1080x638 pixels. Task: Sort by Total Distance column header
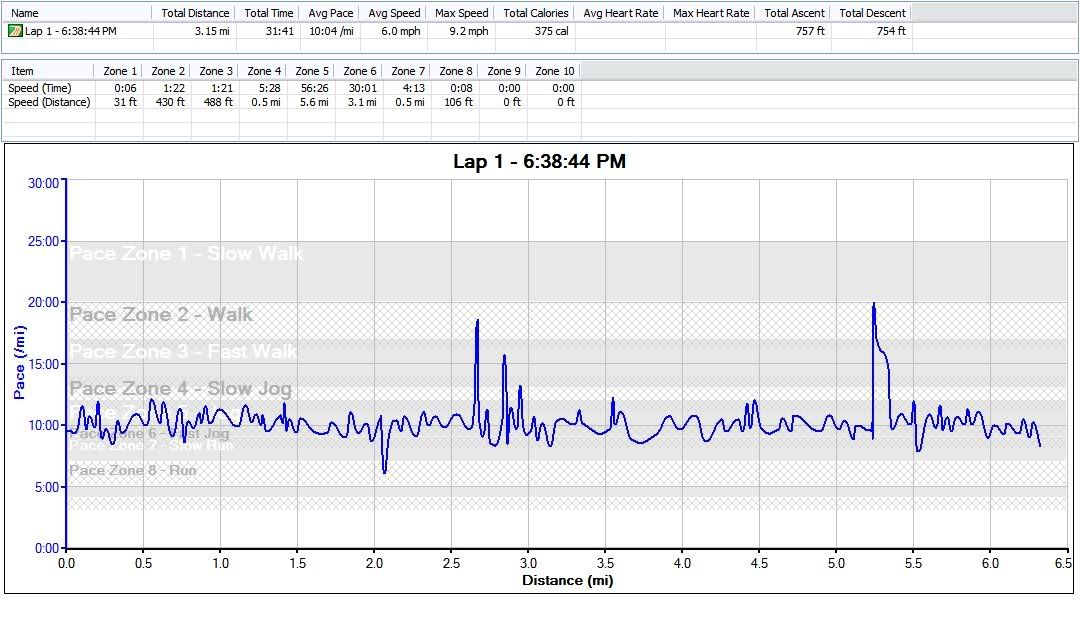195,13
